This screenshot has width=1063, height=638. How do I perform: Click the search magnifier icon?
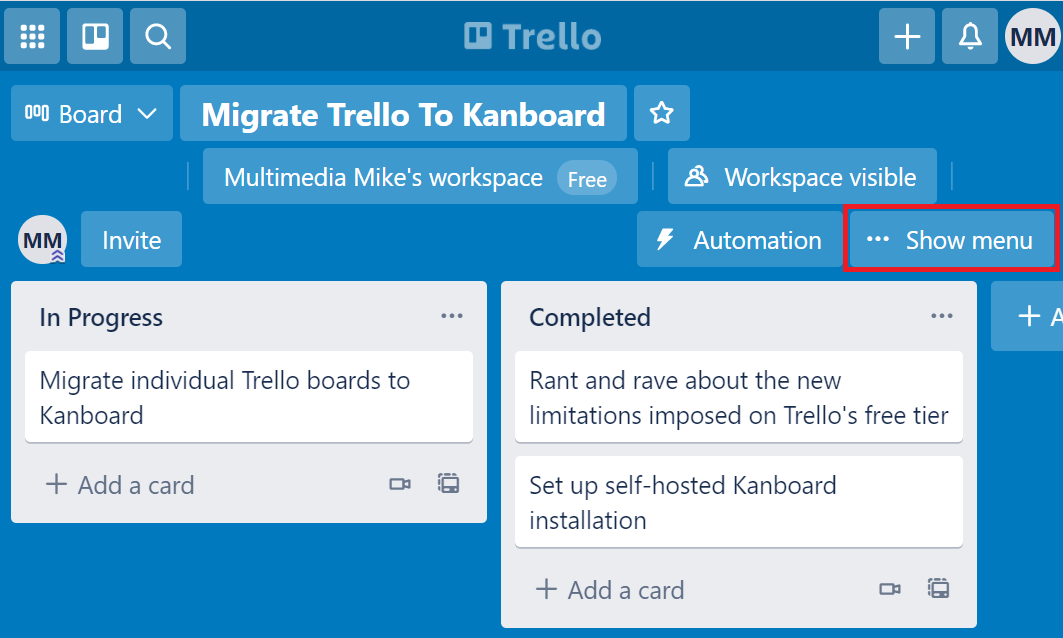(158, 36)
